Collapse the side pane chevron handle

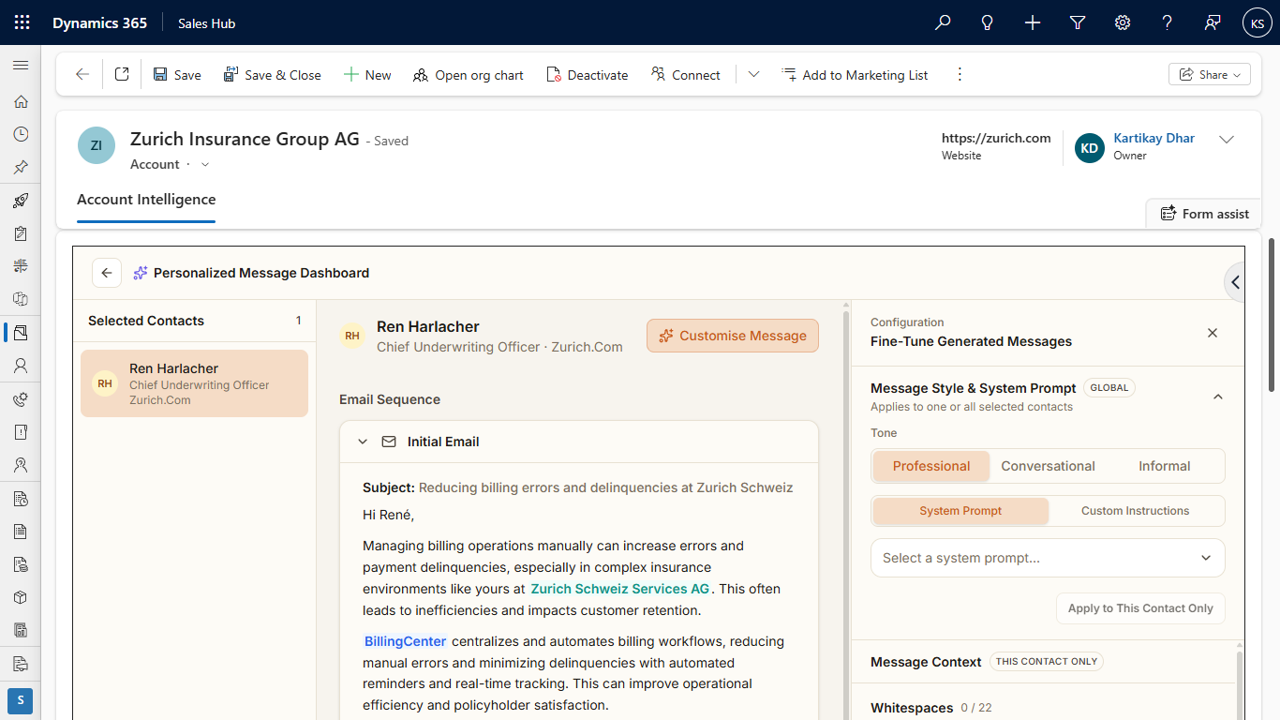pos(1235,283)
